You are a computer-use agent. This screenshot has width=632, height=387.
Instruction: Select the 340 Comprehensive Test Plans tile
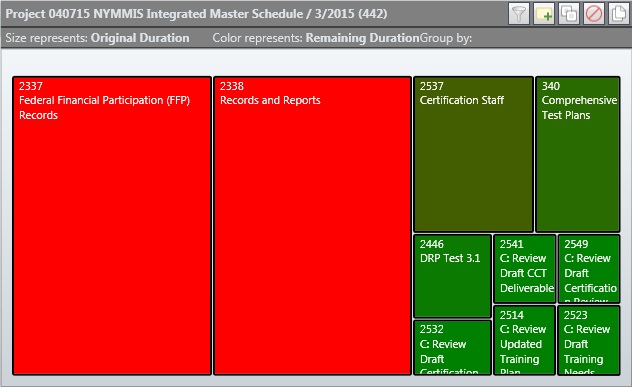(x=578, y=154)
